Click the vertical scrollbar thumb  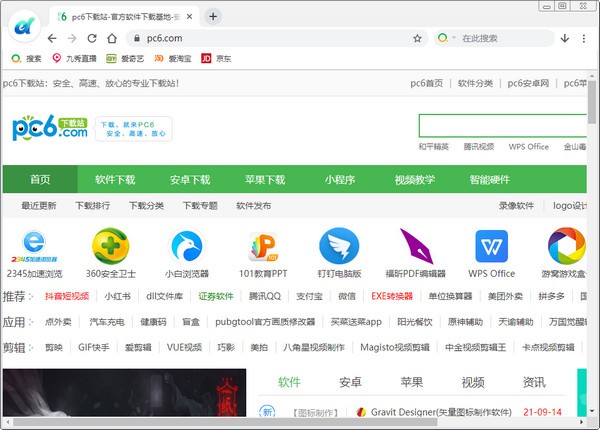point(592,102)
